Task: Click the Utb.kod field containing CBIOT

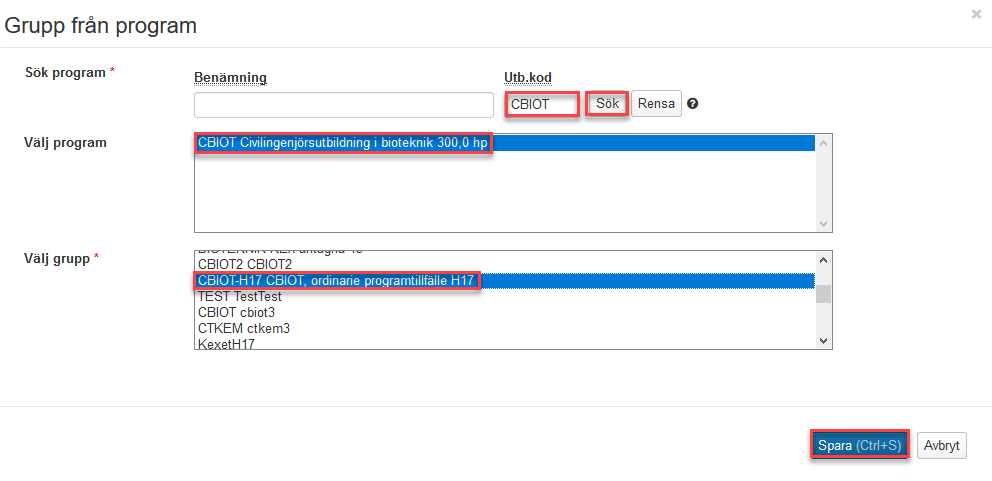Action: tap(542, 104)
